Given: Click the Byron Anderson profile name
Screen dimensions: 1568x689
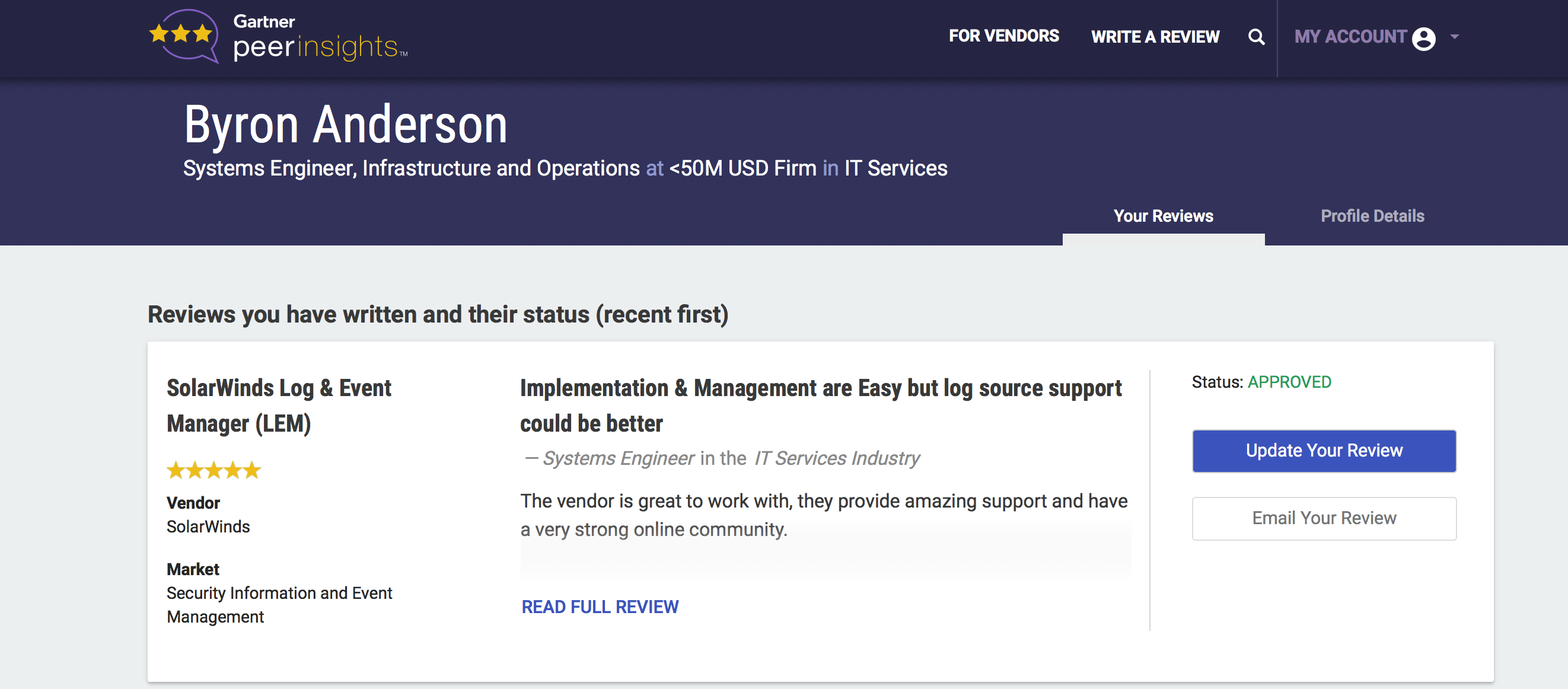Looking at the screenshot, I should click(x=345, y=125).
